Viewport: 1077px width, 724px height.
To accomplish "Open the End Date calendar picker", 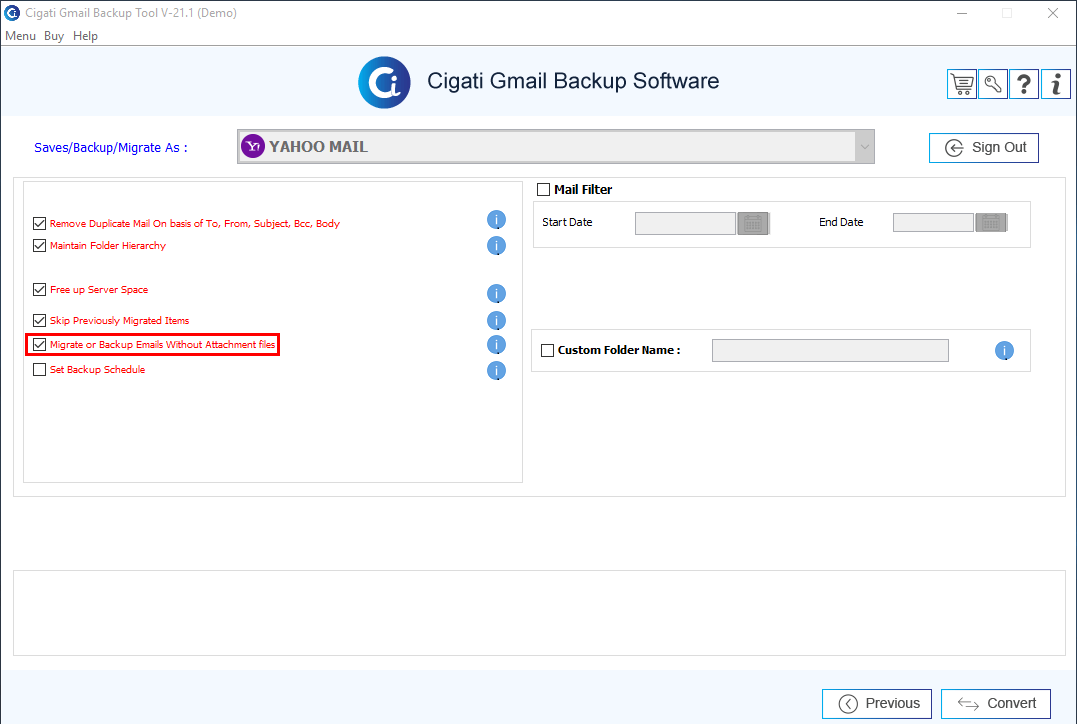I will tap(990, 223).
